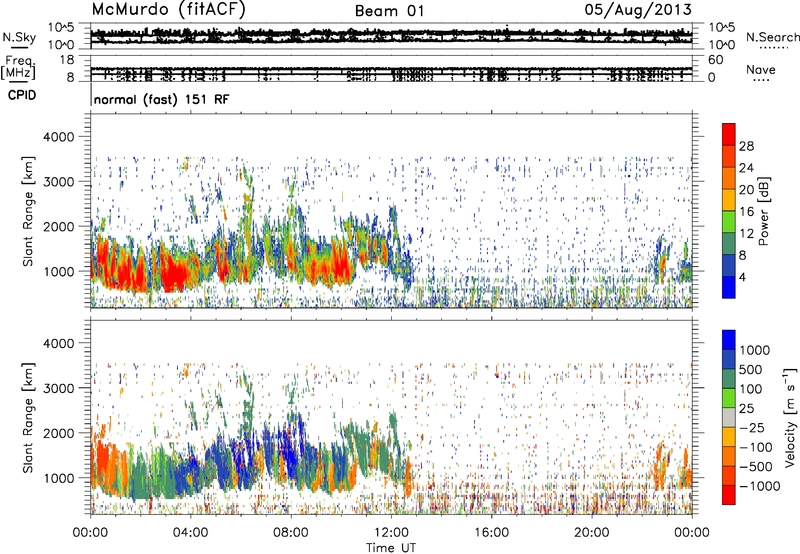Click the gray segment of velocity colorbar

click(x=729, y=417)
